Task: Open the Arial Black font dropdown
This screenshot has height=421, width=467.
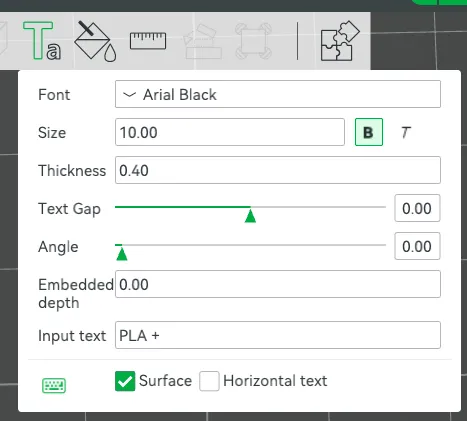Action: coord(278,94)
